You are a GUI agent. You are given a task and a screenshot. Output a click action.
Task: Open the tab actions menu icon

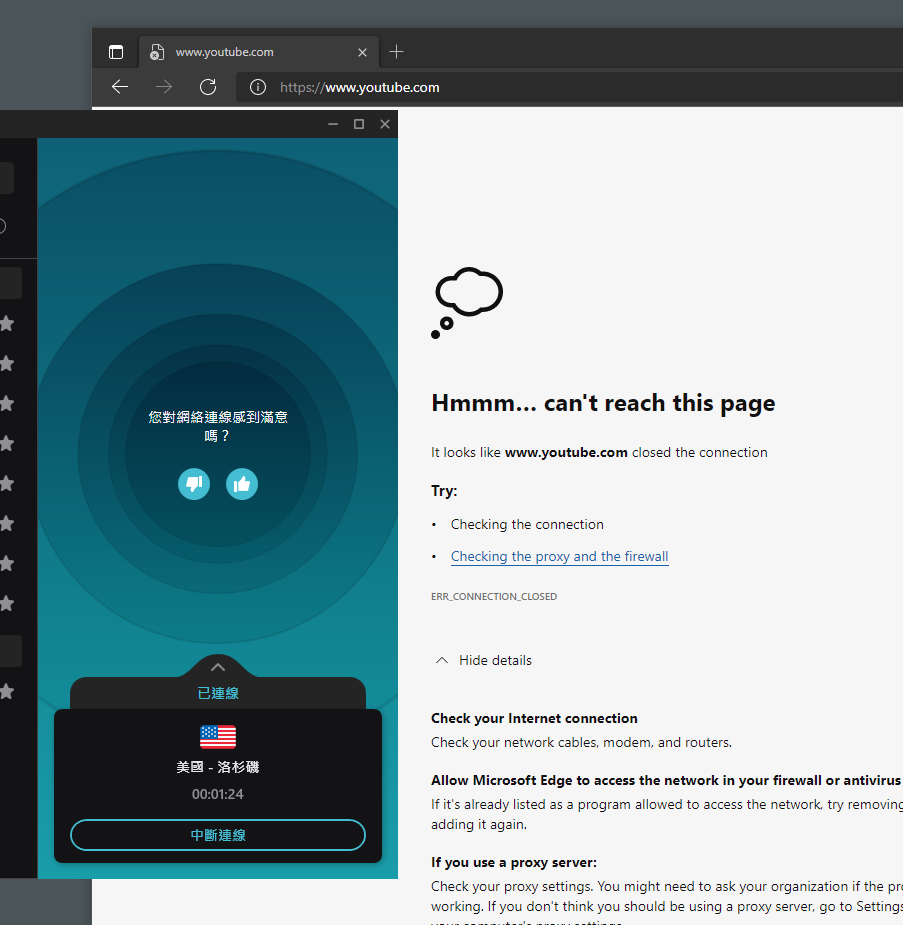[x=116, y=52]
